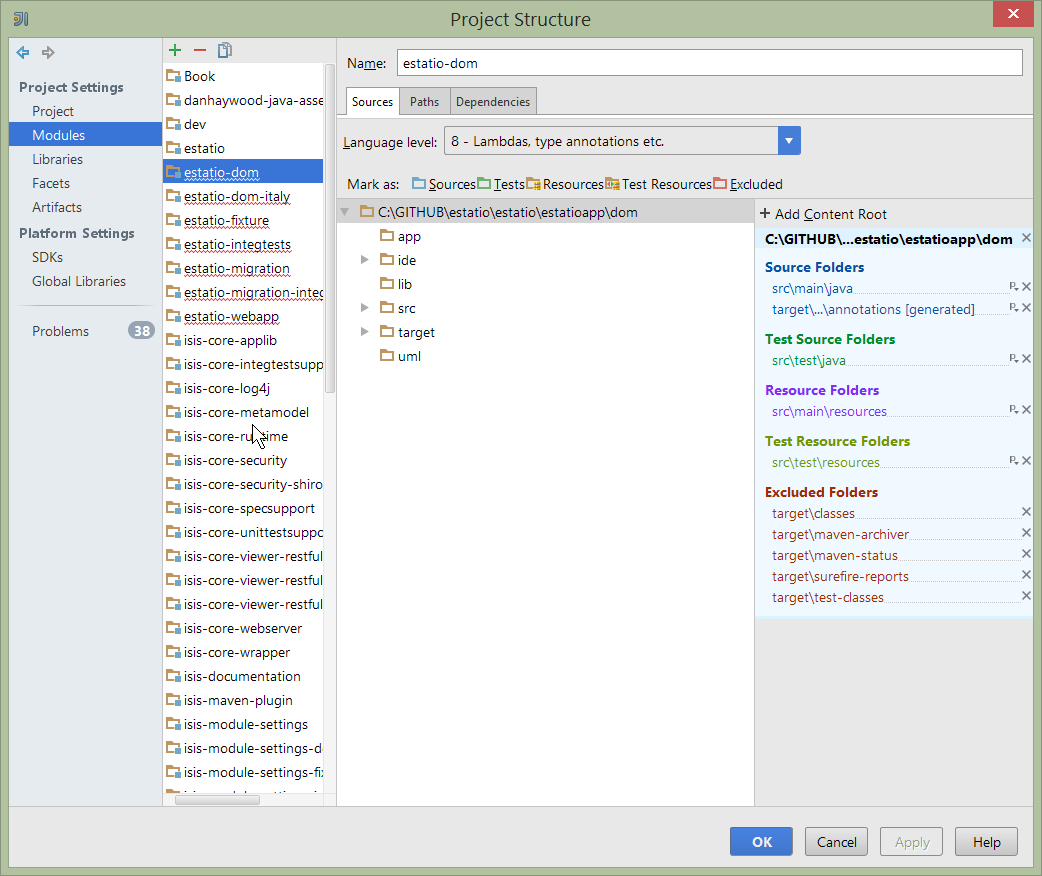
Task: Switch to the Dependencies tab
Action: tap(492, 102)
